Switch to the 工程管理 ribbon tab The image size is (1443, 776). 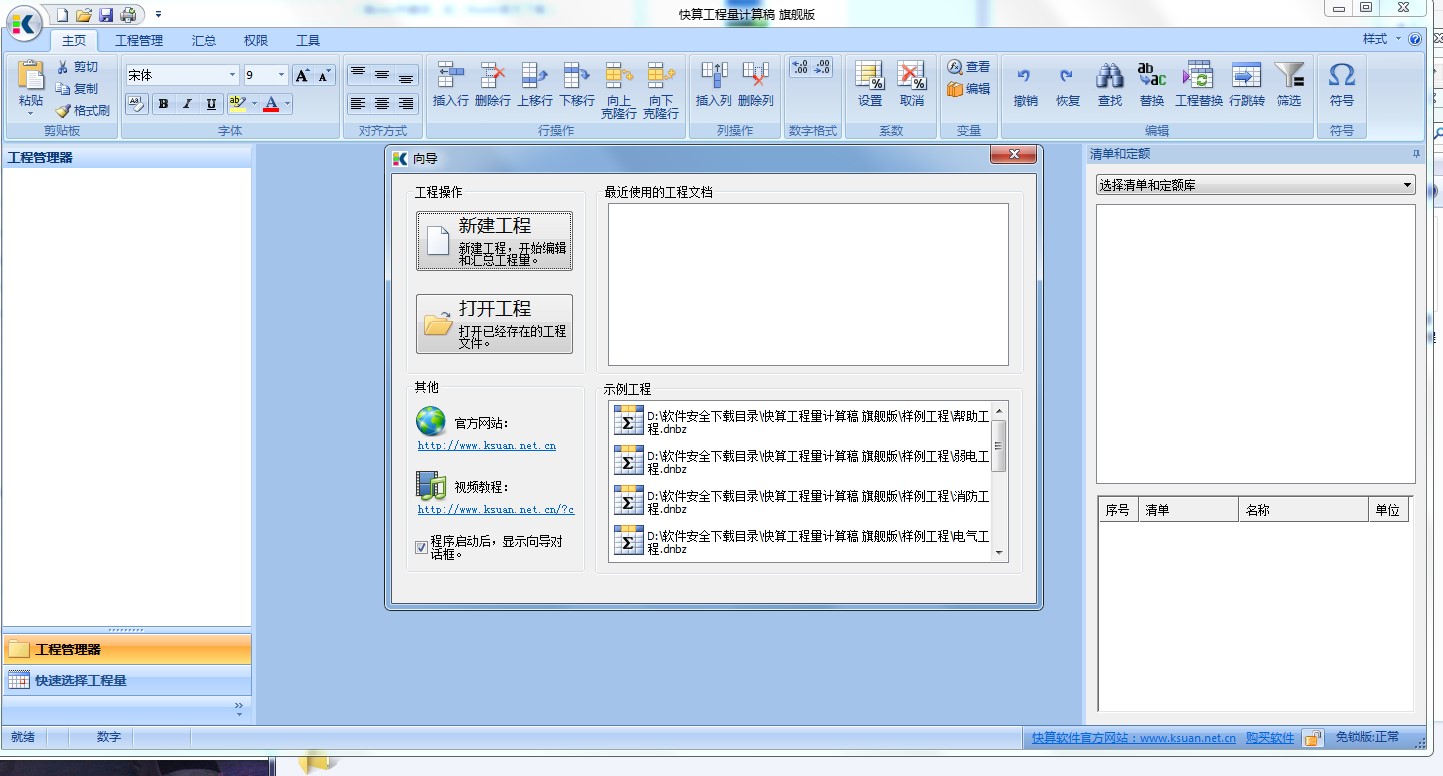139,41
